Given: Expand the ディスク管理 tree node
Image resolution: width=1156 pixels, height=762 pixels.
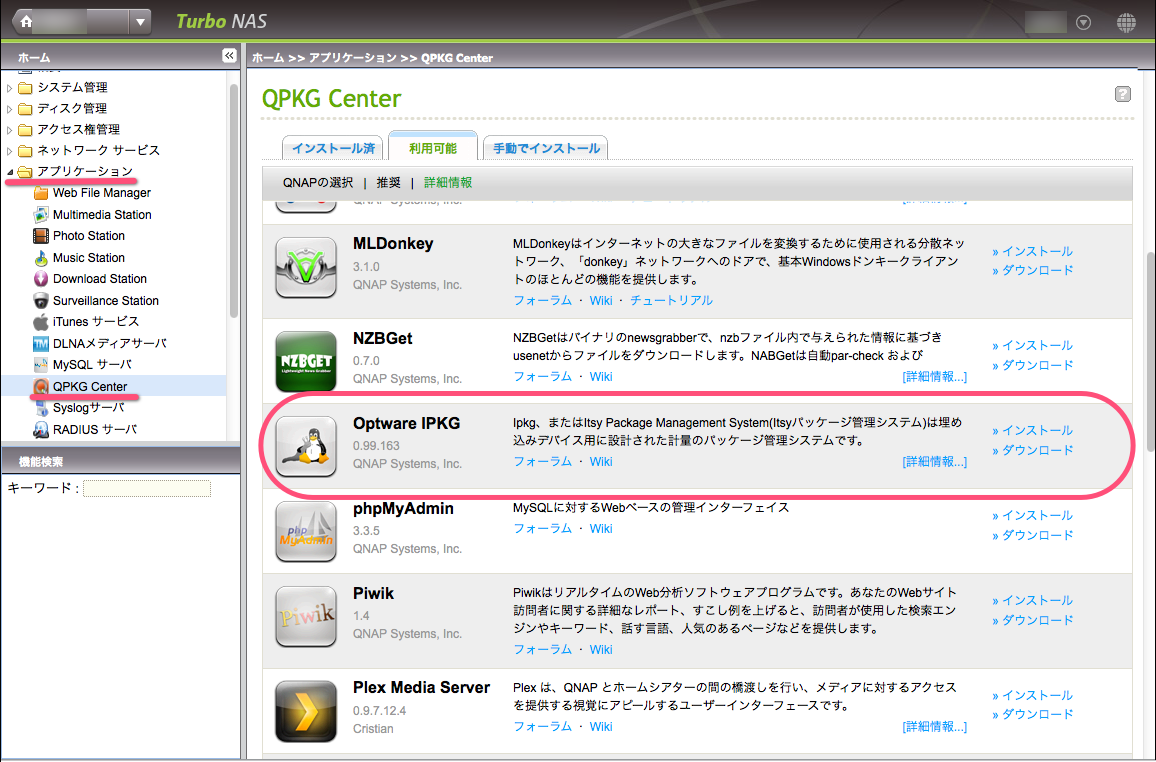Looking at the screenshot, I should coord(10,109).
